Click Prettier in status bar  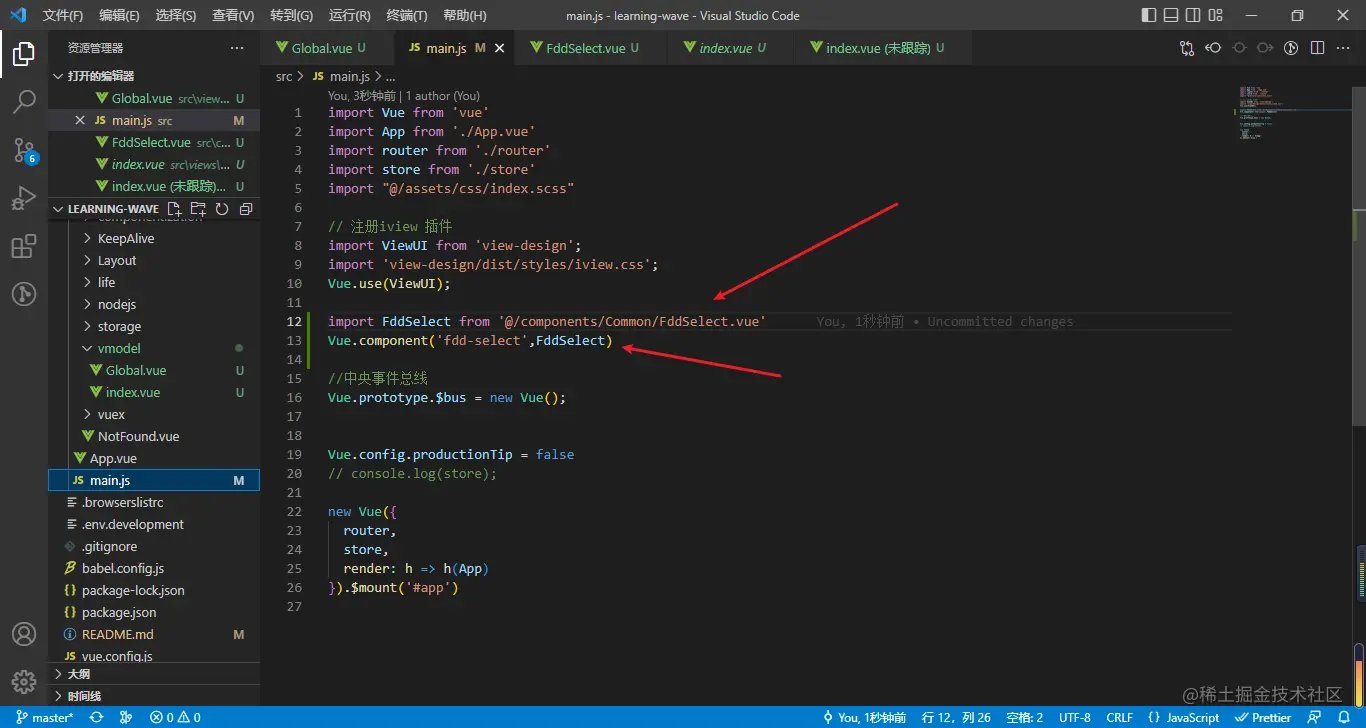coord(1264,717)
